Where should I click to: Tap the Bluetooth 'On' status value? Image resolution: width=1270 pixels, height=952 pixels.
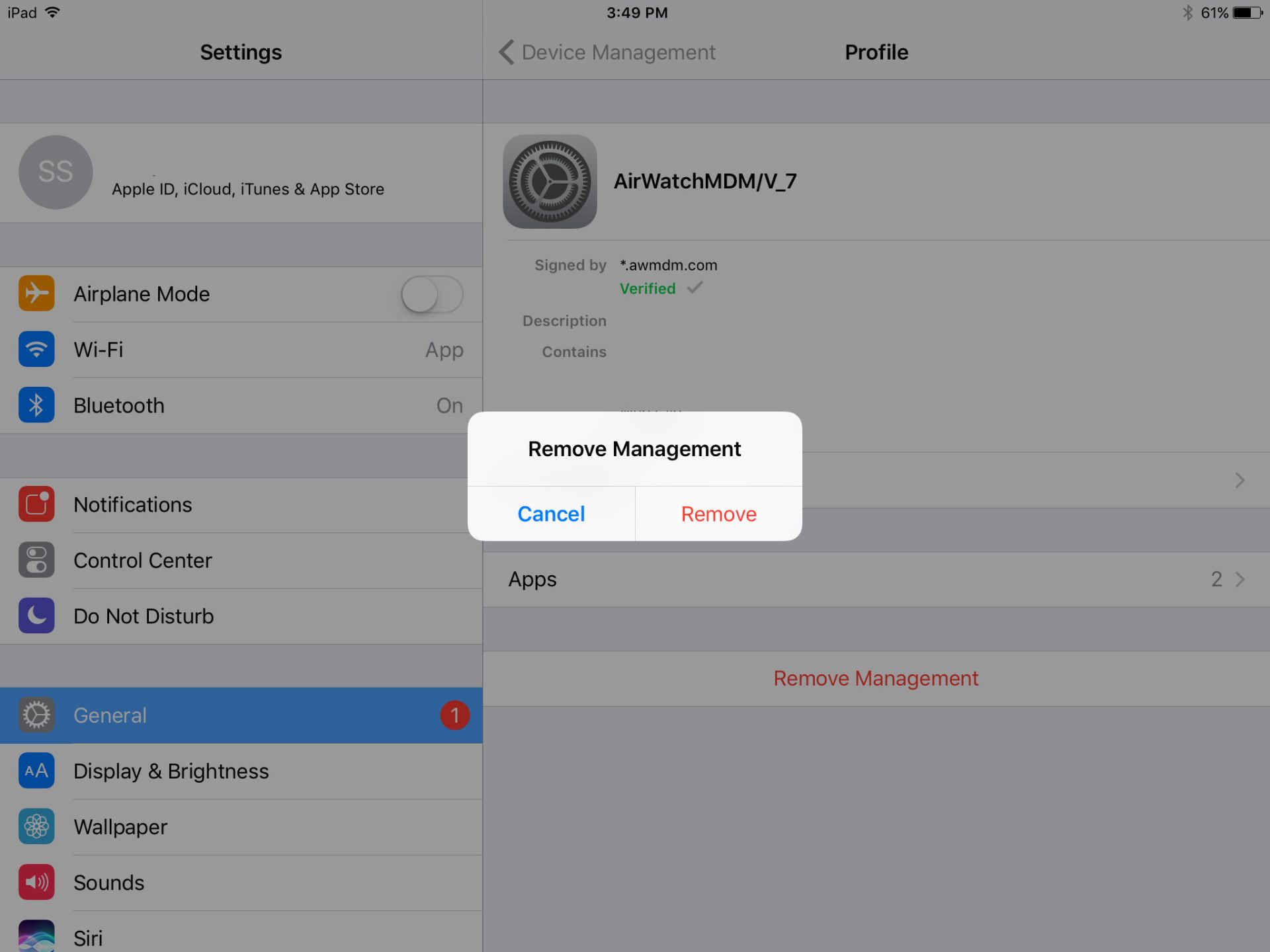[450, 405]
